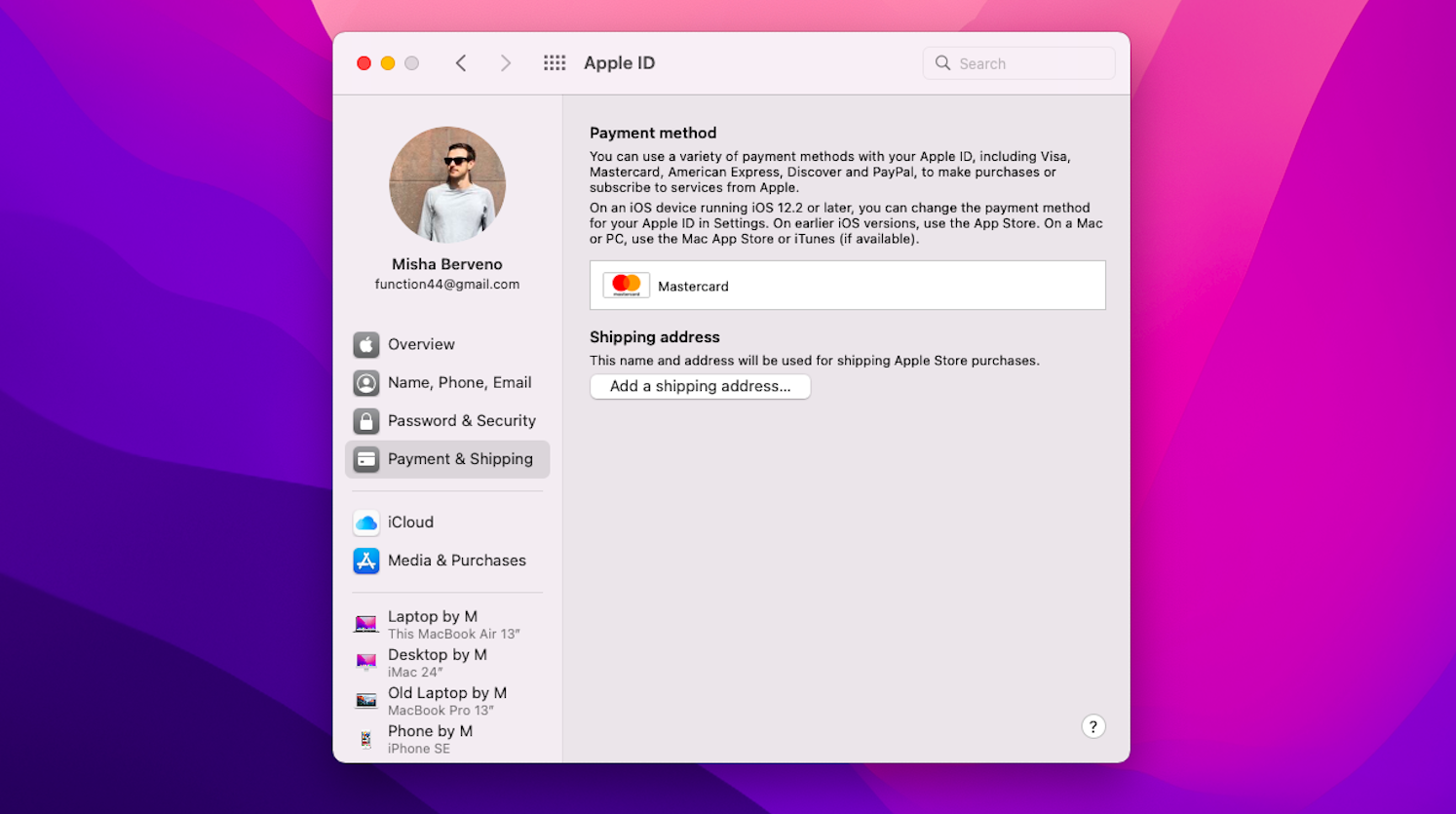Select Old Laptop by M MacBook Pro

(446, 701)
